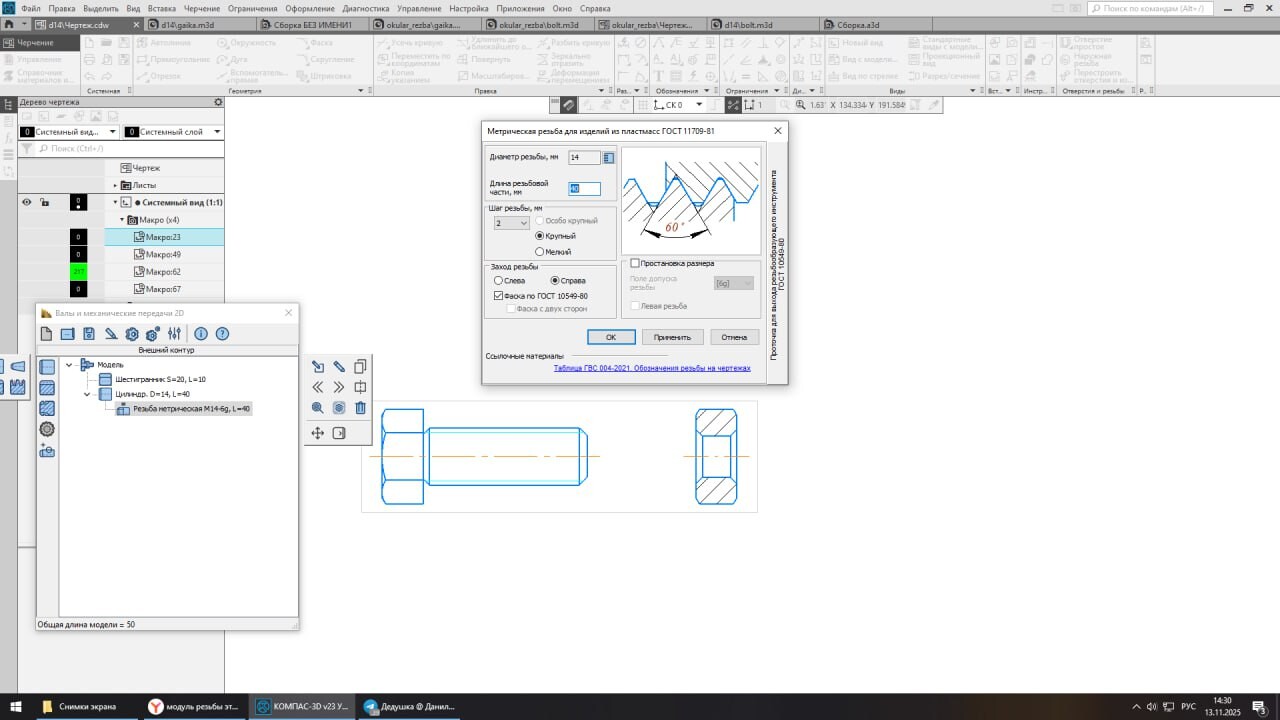The height and width of the screenshot is (720, 1280).
Task: Click the trash delete icon in floating toolbar
Action: (360, 408)
